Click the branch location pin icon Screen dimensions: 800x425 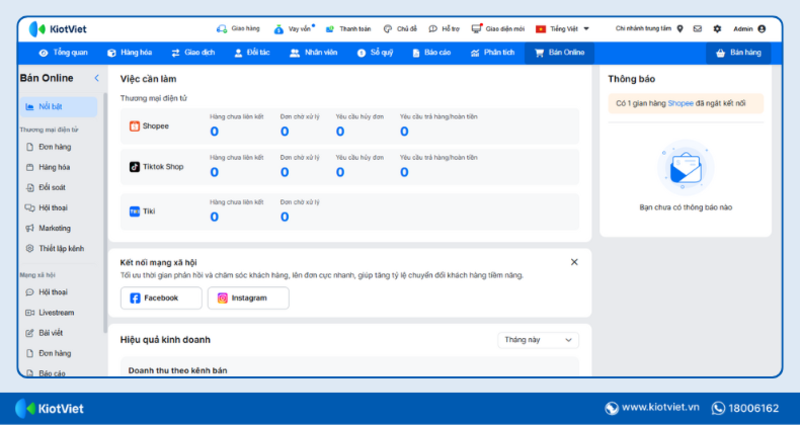tap(680, 29)
